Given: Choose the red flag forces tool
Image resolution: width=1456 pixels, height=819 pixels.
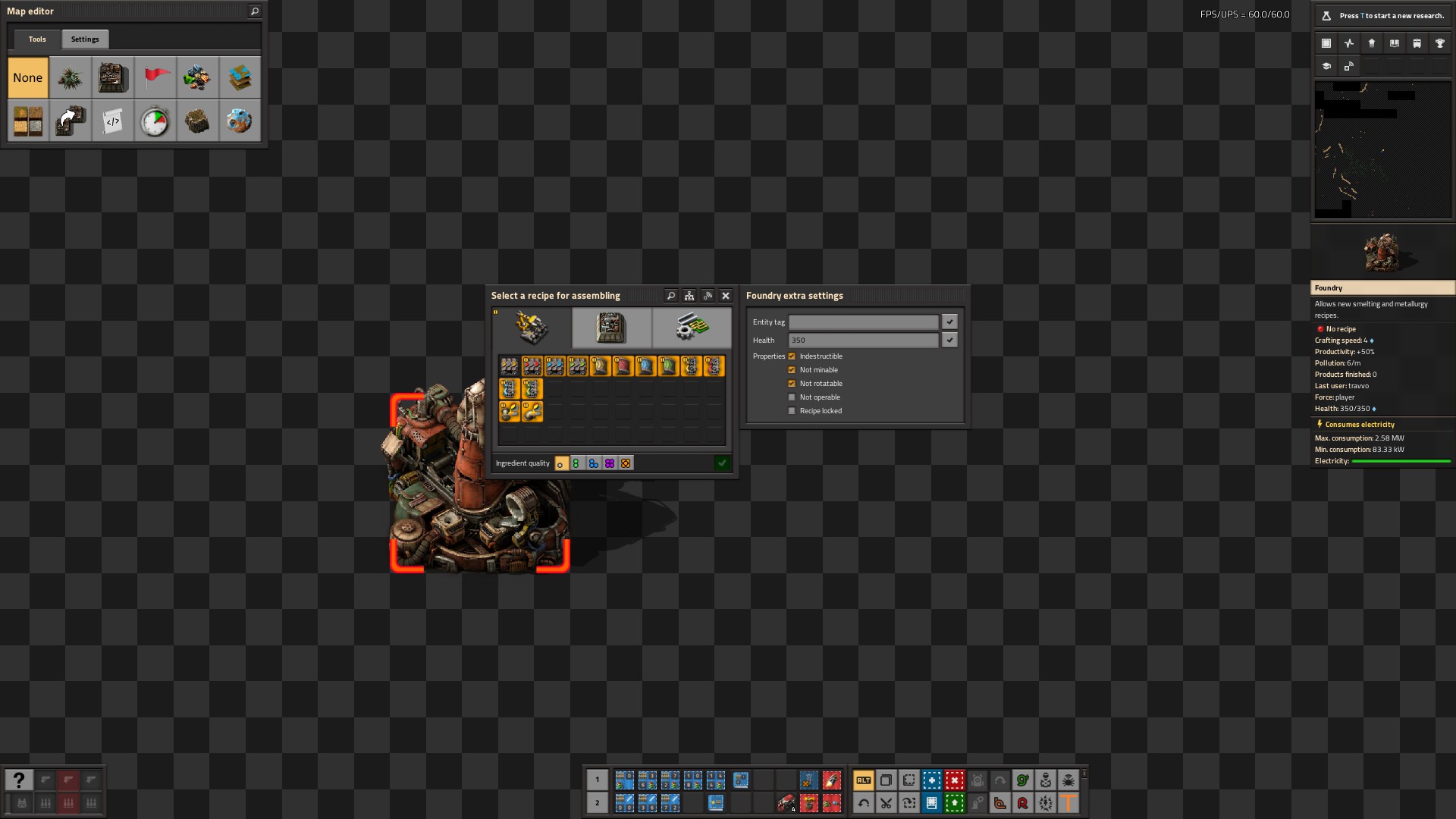Looking at the screenshot, I should point(155,77).
